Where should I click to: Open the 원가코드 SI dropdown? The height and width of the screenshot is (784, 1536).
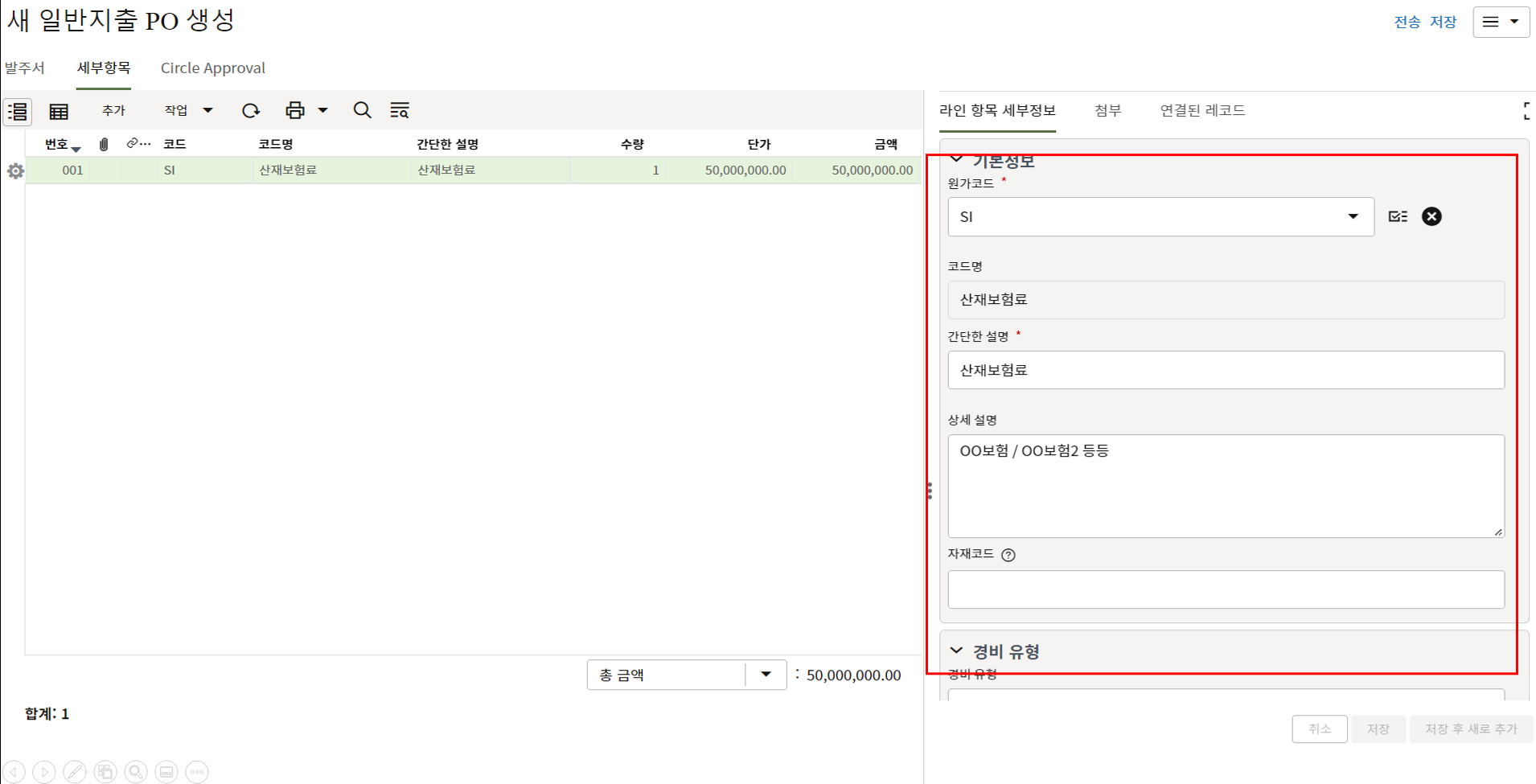coord(1353,216)
